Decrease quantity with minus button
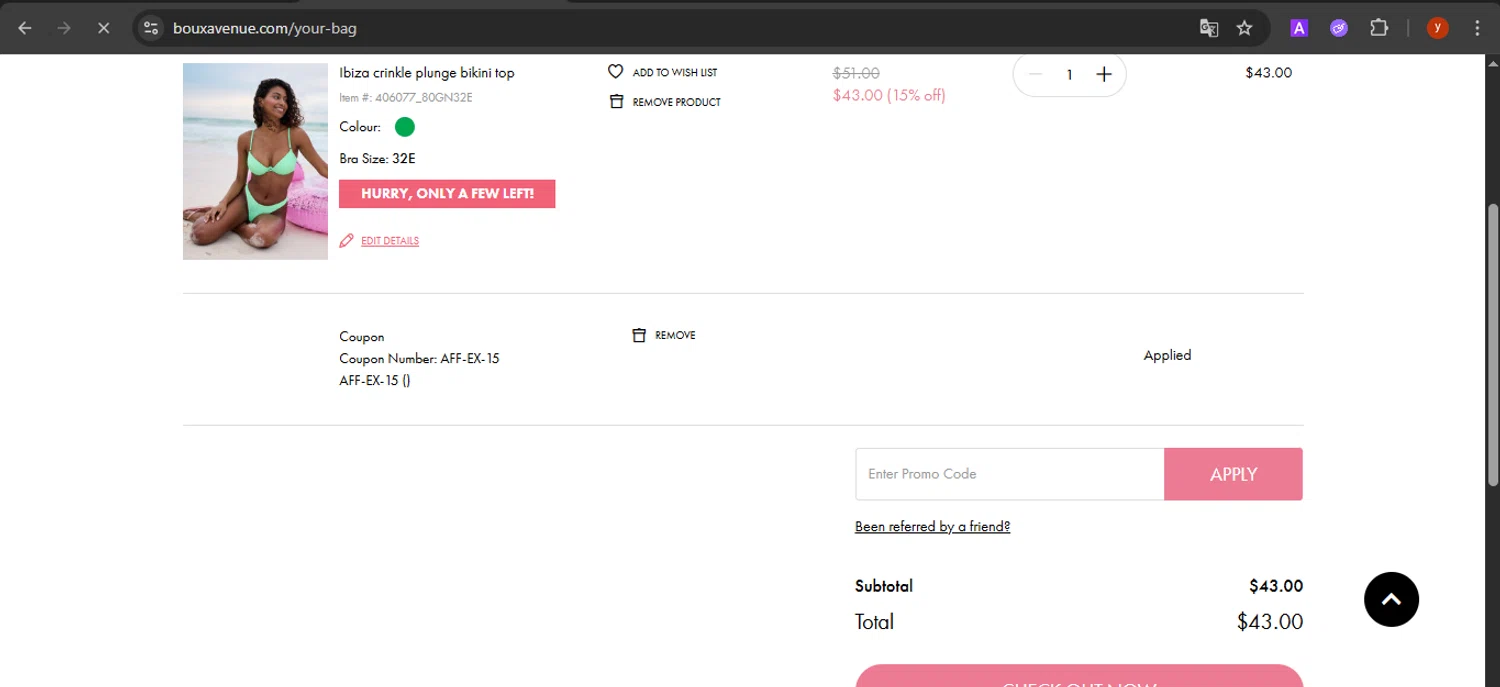Viewport: 1500px width, 687px height. [x=1035, y=74]
